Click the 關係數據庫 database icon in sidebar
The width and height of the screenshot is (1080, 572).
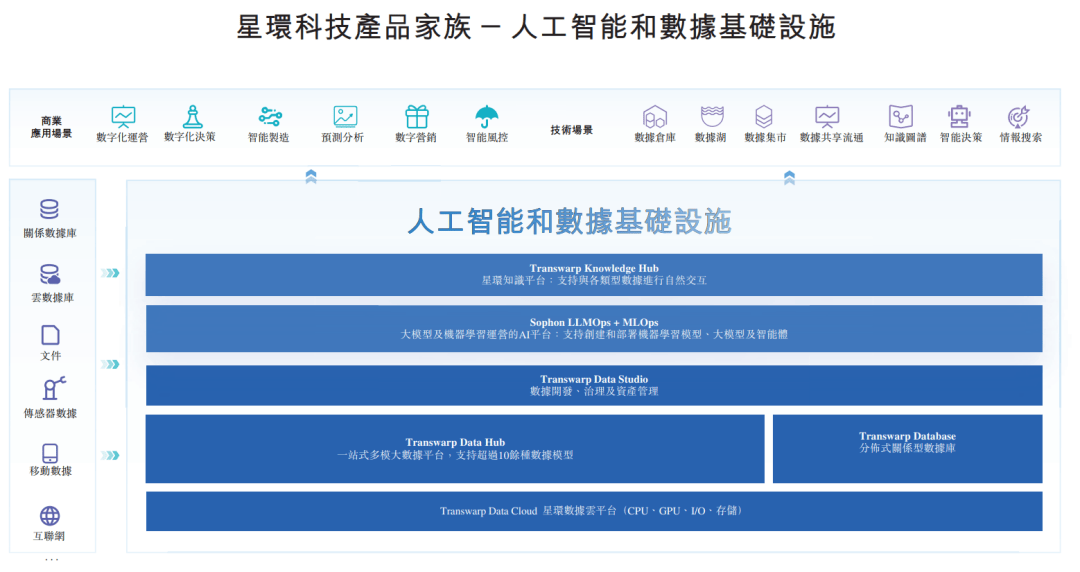49,209
